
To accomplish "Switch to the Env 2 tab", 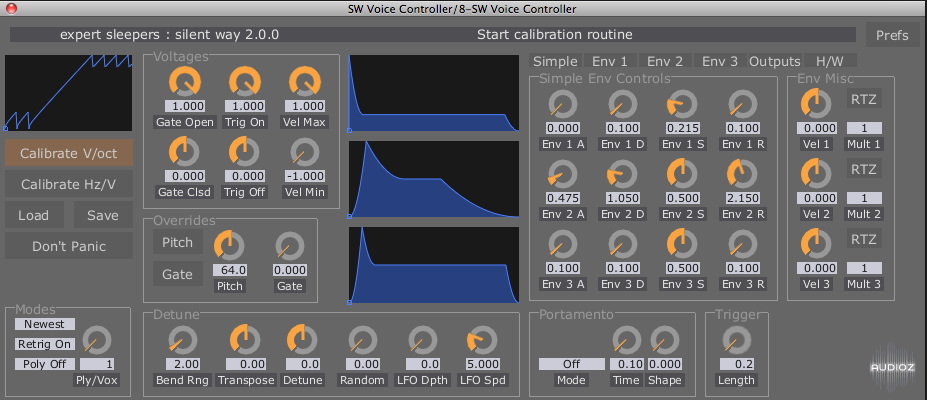I will coord(665,61).
